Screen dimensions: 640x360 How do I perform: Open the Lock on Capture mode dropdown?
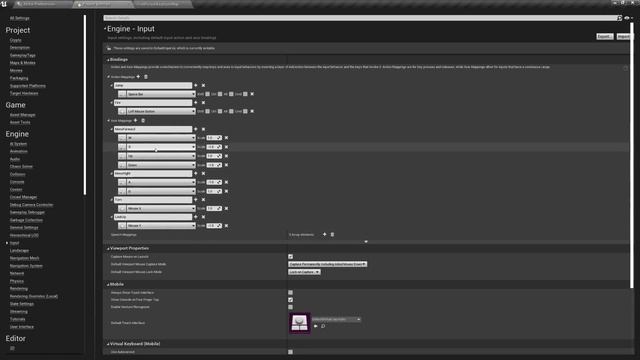tap(304, 272)
